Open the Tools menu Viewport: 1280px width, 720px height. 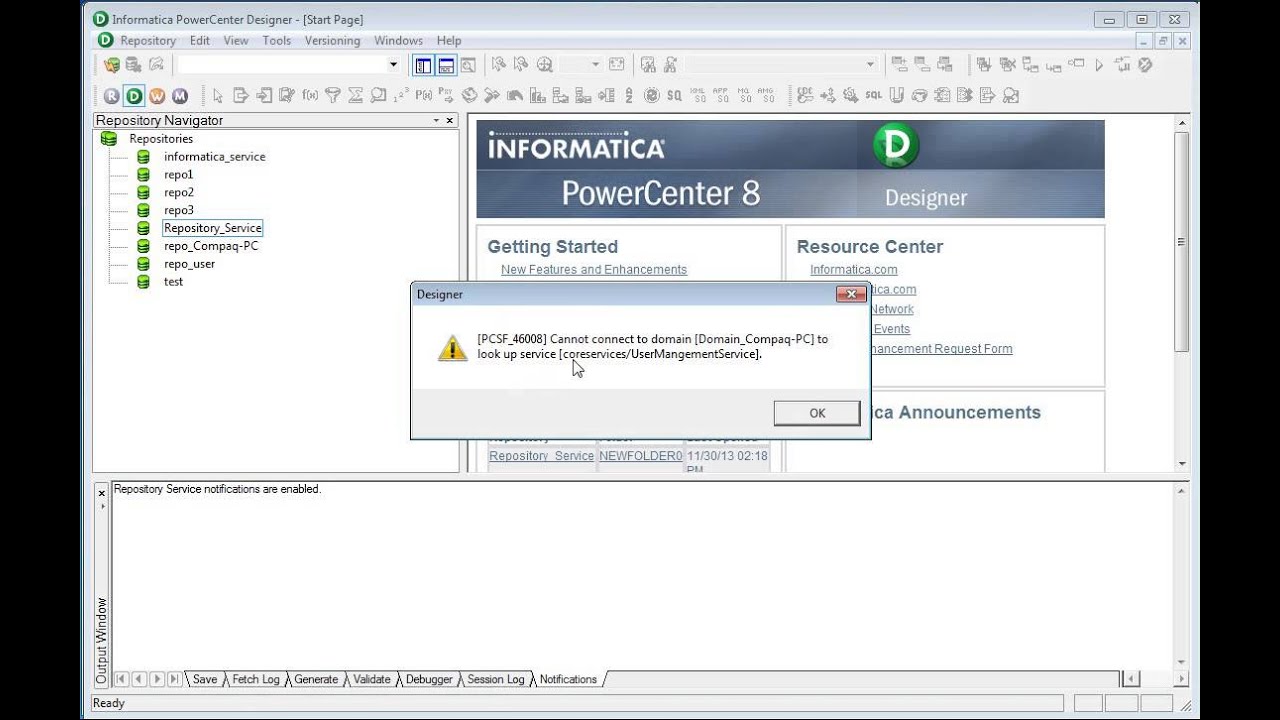pyautogui.click(x=277, y=41)
